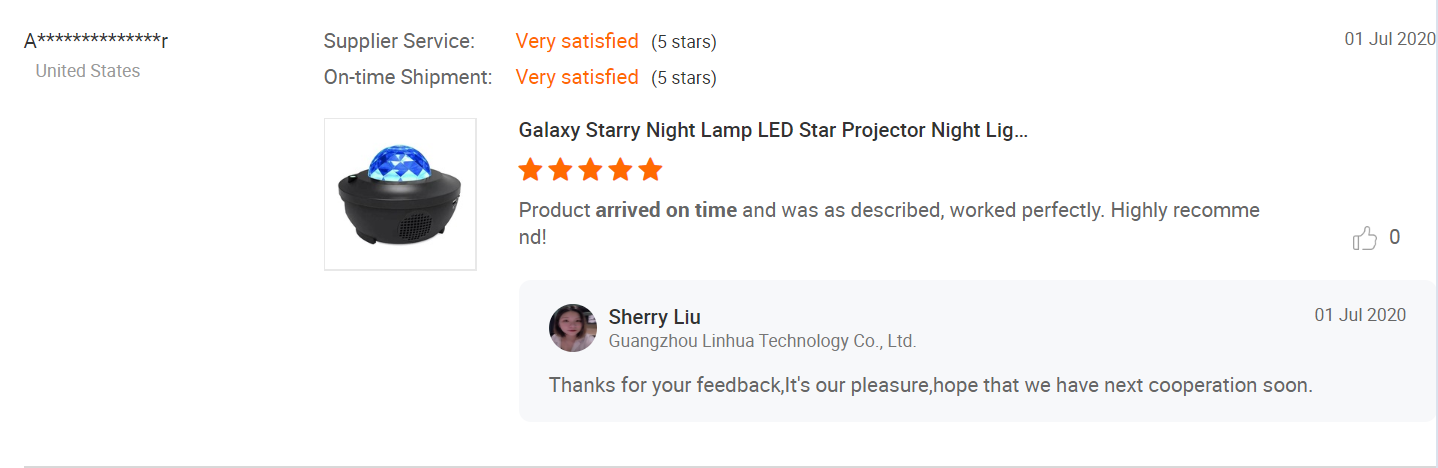Click the Supplier Service 'Very satisfied' rating
The image size is (1438, 468).
tap(577, 41)
